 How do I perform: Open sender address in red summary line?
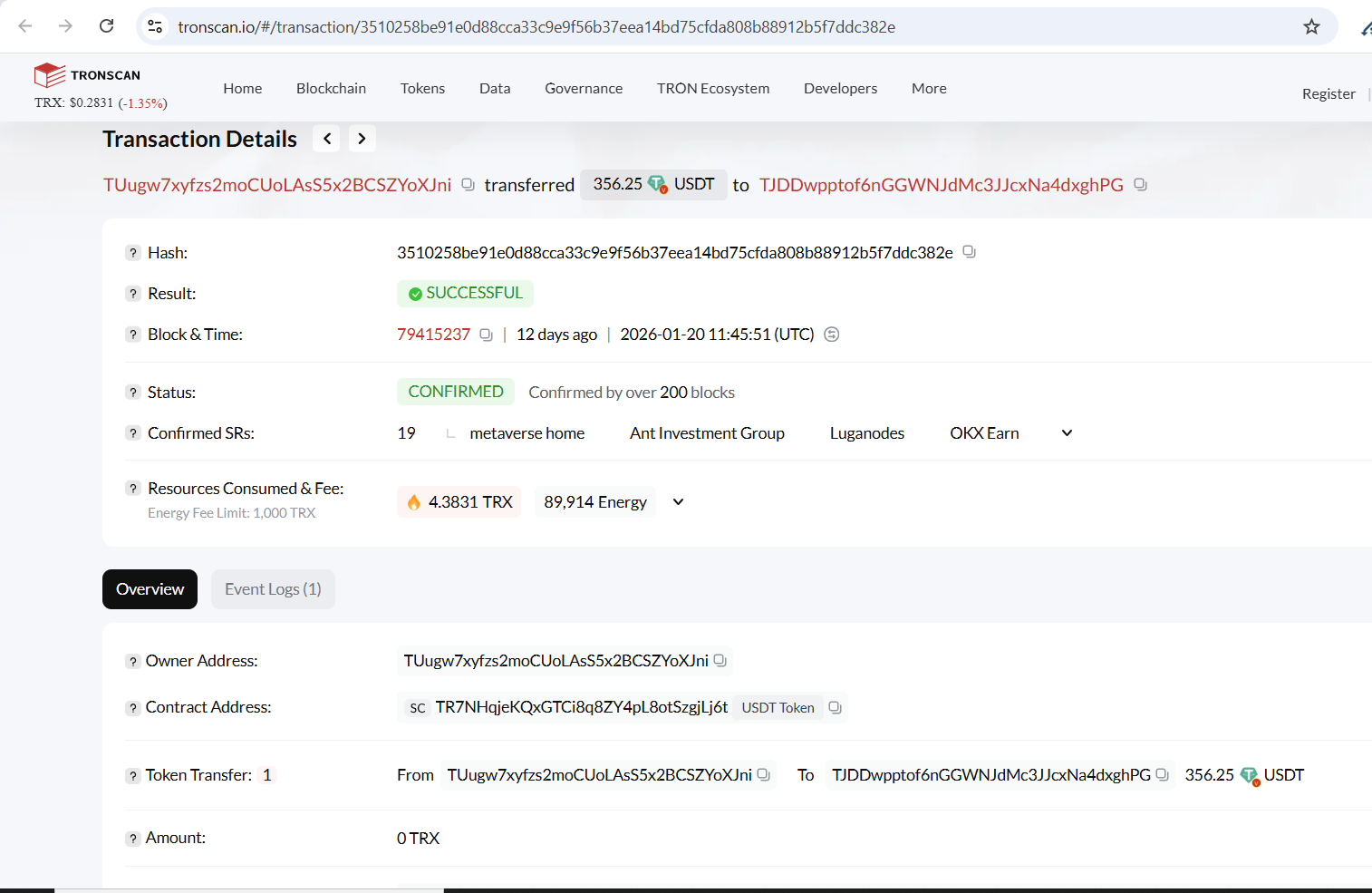pyautogui.click(x=277, y=185)
